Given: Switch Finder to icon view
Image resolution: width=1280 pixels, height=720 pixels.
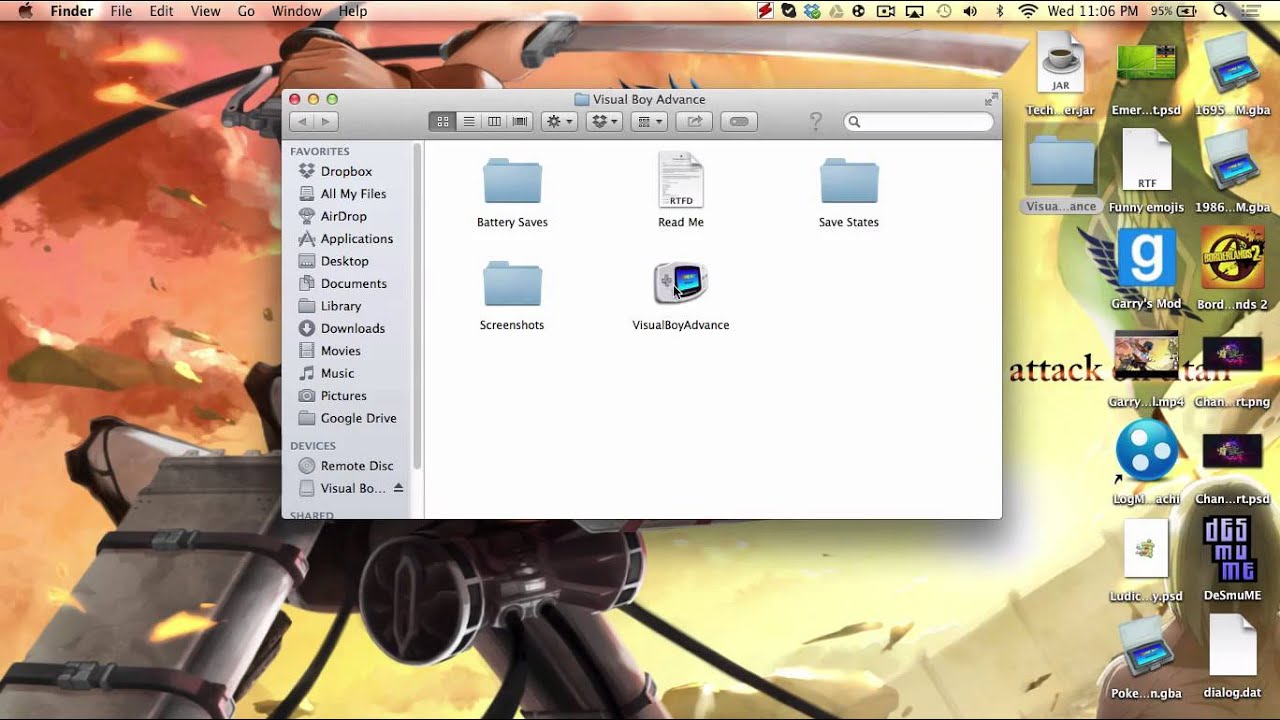Looking at the screenshot, I should click(442, 121).
